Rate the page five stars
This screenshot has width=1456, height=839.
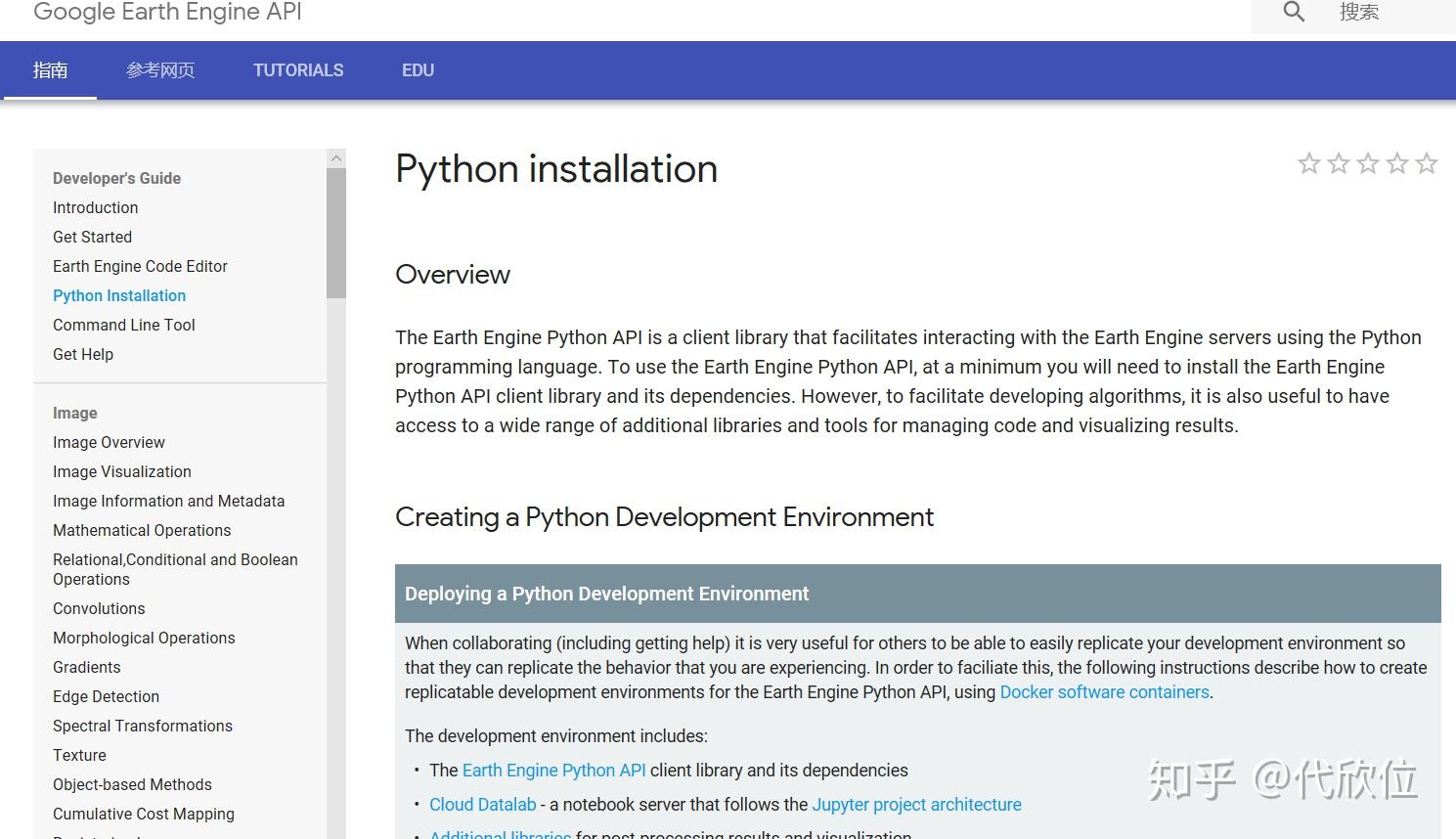pos(1427,163)
